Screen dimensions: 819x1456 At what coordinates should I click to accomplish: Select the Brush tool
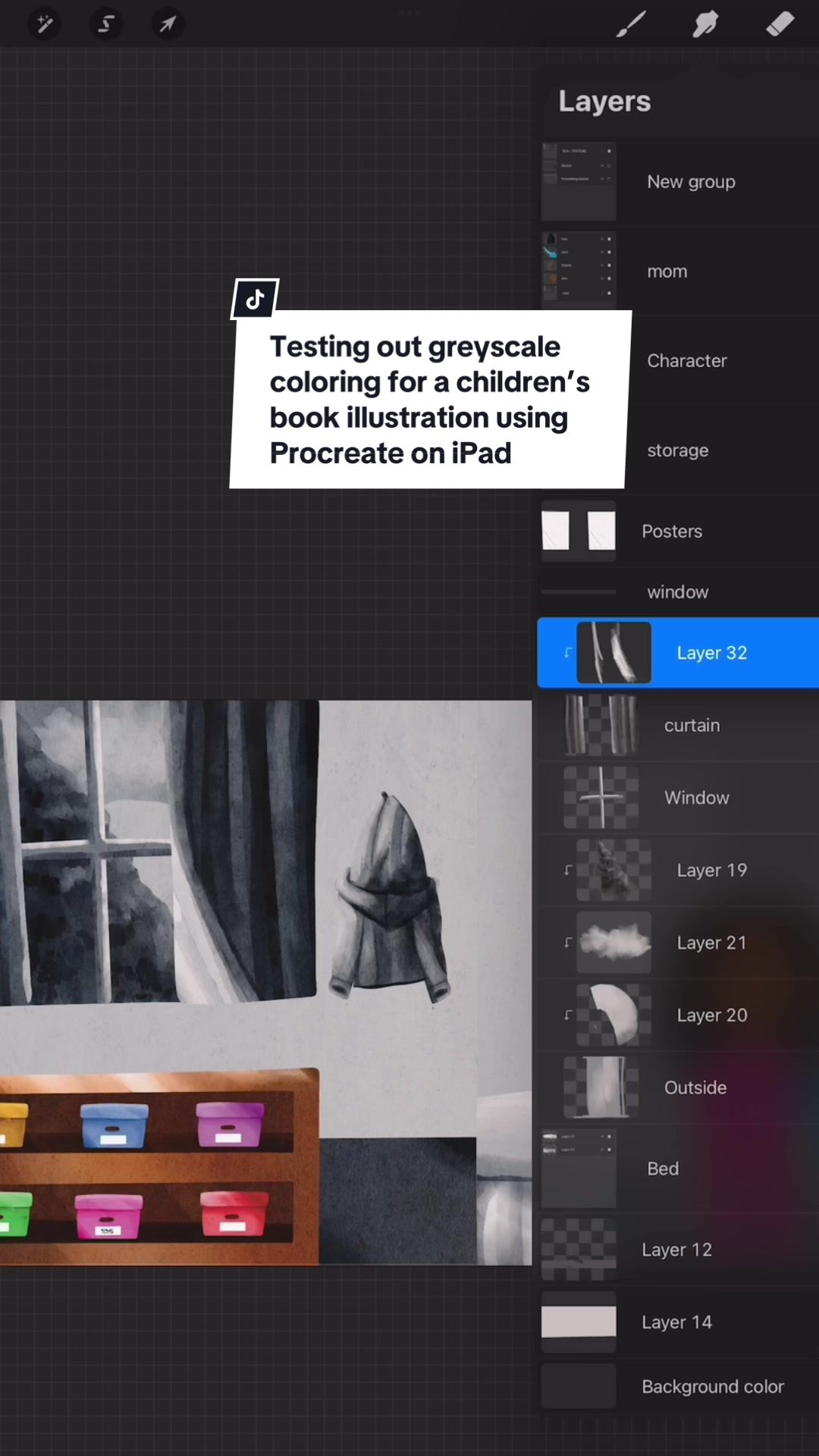point(630,24)
